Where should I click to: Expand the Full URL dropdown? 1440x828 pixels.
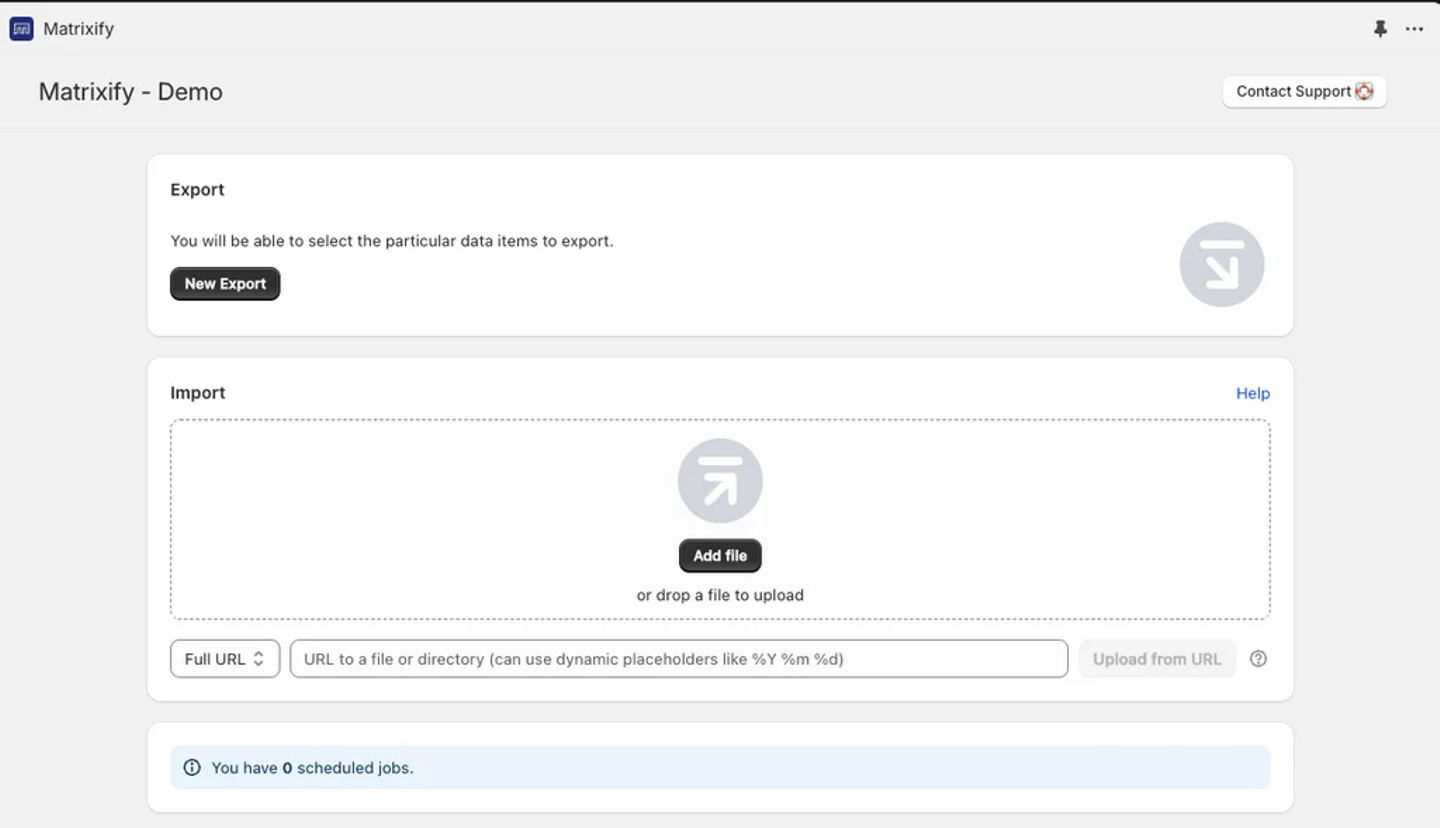point(225,659)
